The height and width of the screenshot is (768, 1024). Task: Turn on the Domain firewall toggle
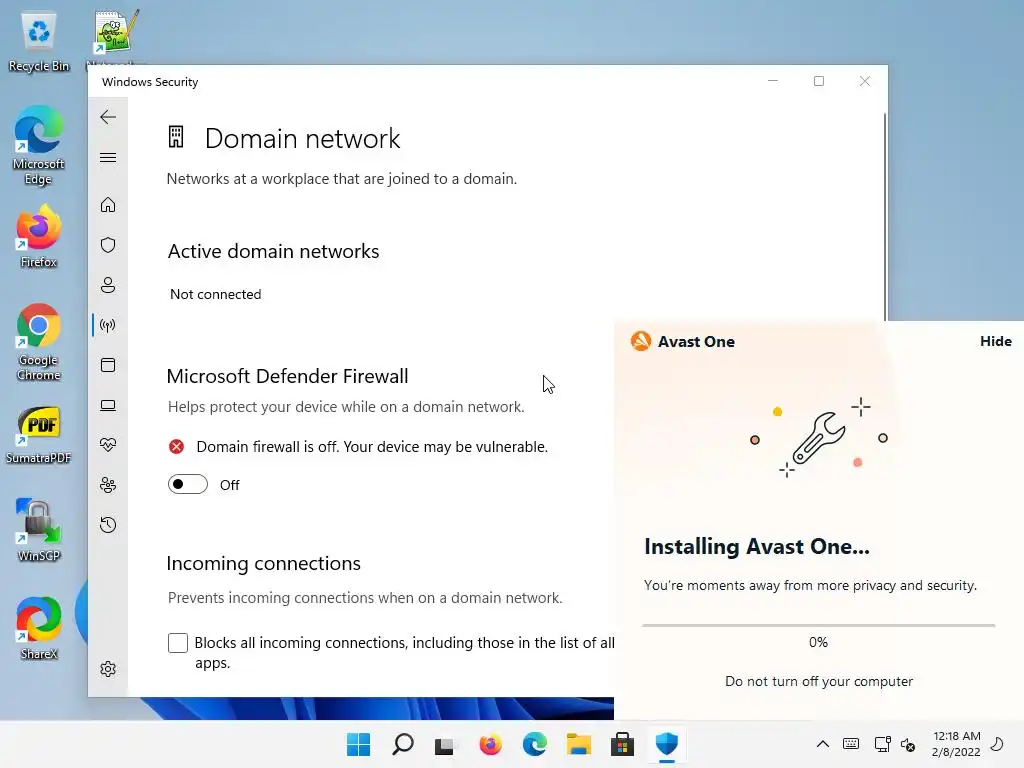pyautogui.click(x=187, y=484)
